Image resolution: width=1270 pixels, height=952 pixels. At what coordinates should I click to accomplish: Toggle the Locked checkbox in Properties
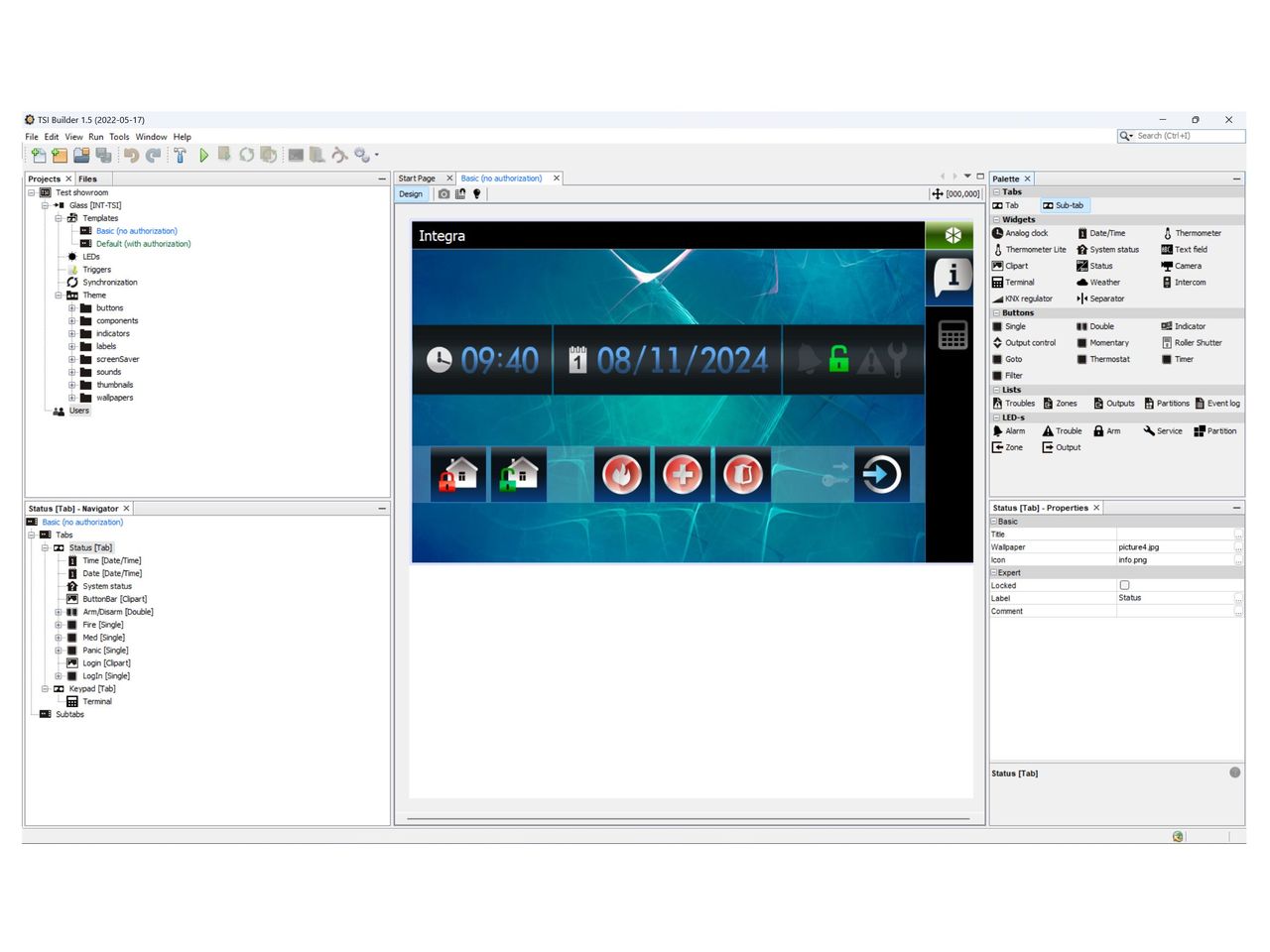click(1124, 585)
